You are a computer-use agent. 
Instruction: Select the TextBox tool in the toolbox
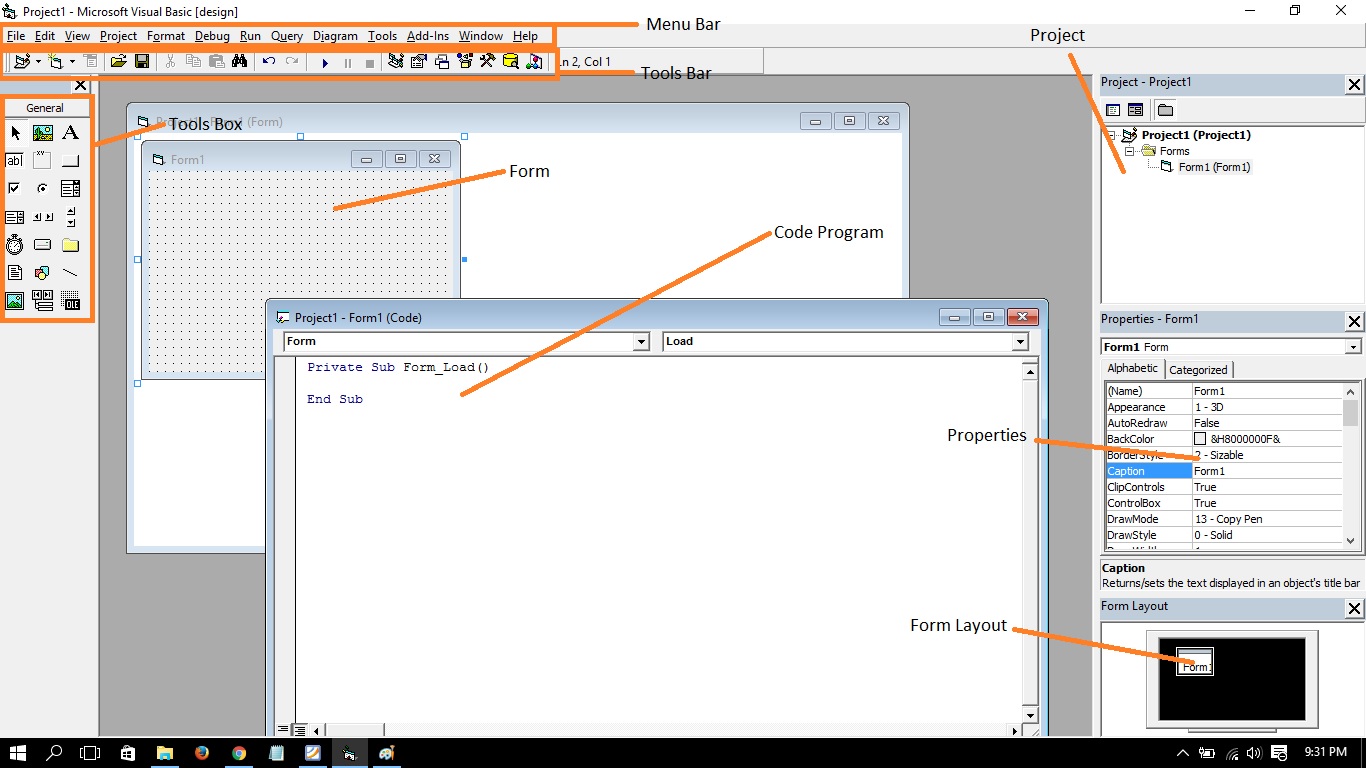coord(15,160)
